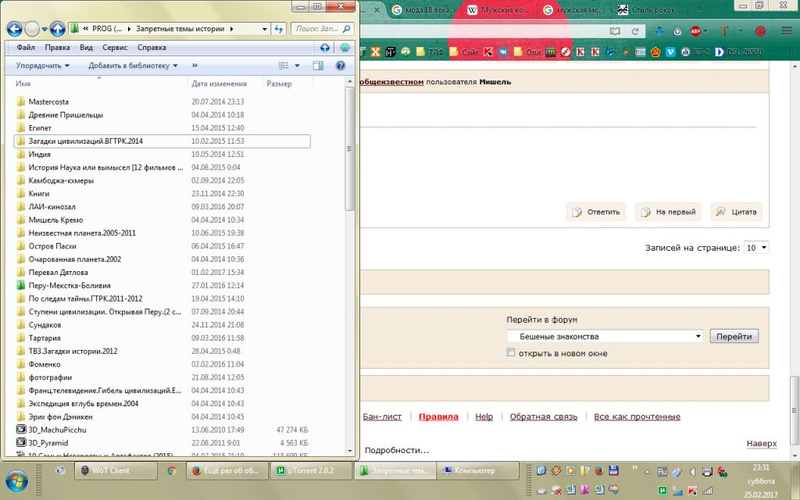Click the Explorer back navigation arrow
This screenshot has height=500, width=800.
click(x=15, y=28)
